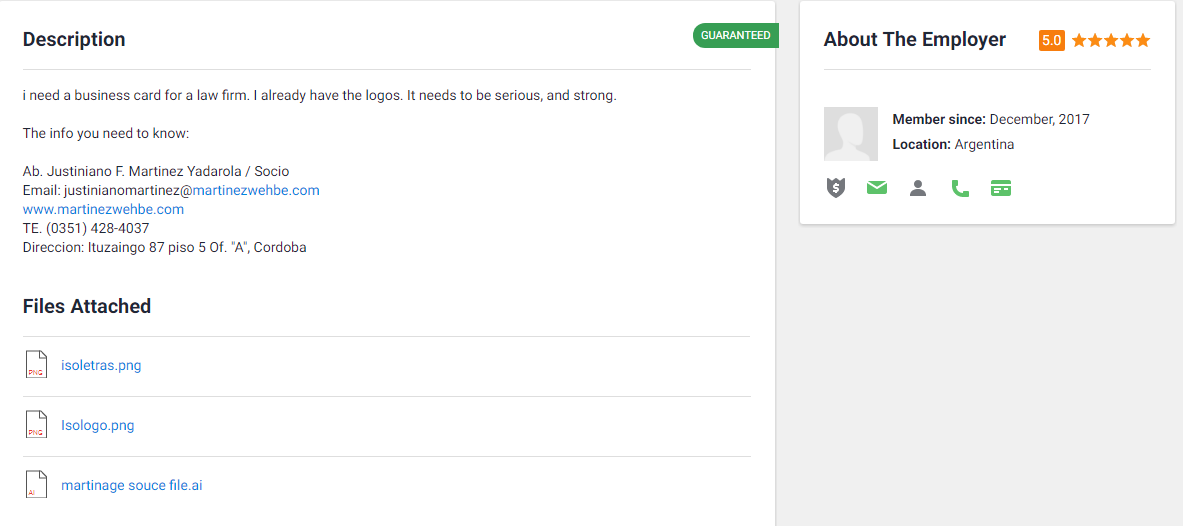
Task: Click the profile completed person icon
Action: [918, 188]
